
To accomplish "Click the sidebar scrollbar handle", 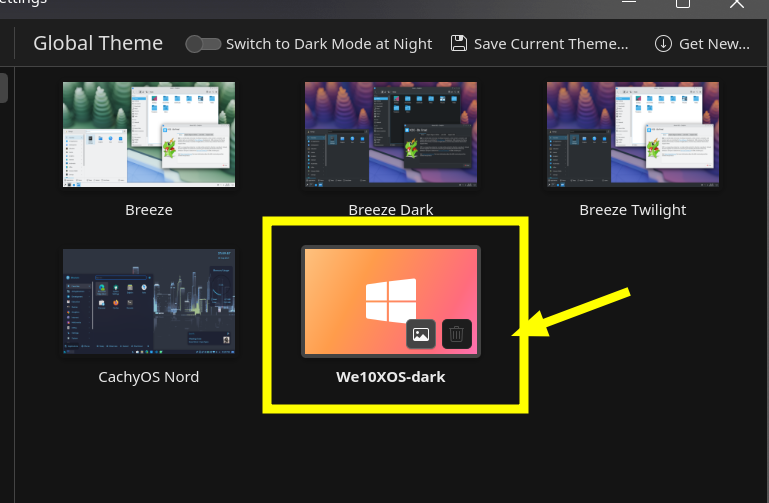I will coord(3,88).
